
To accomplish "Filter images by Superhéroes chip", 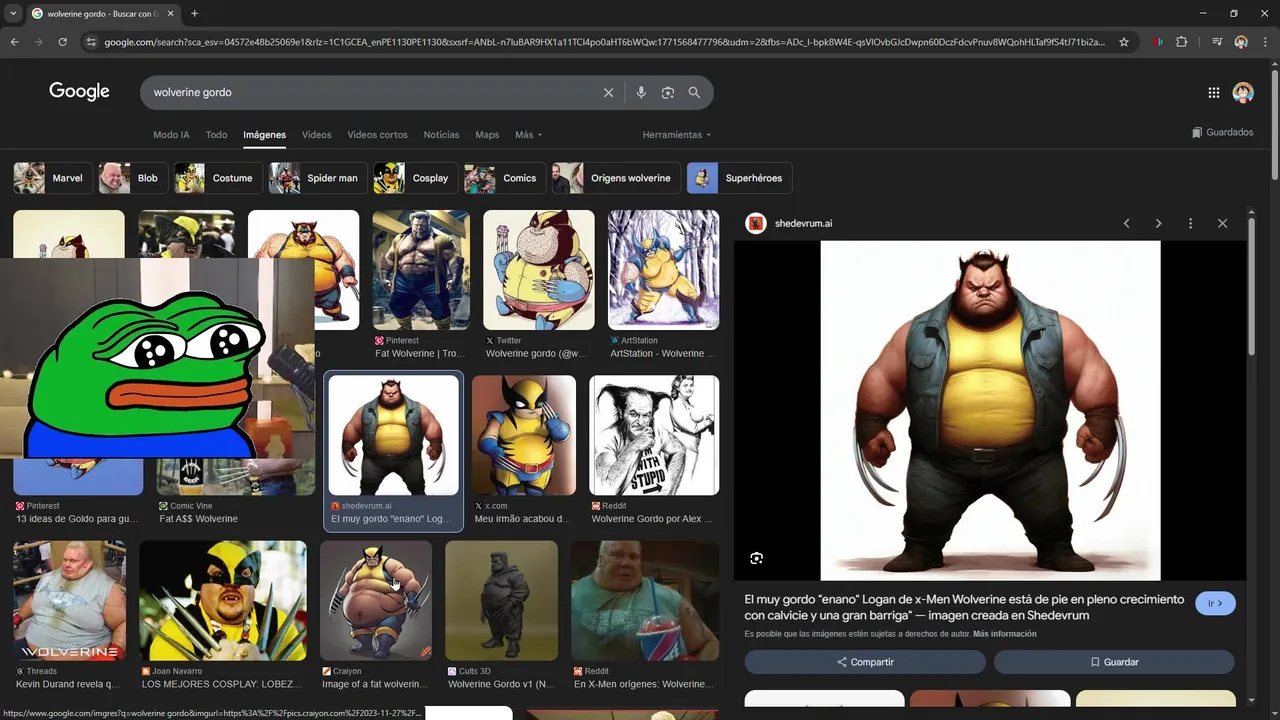I will (739, 178).
